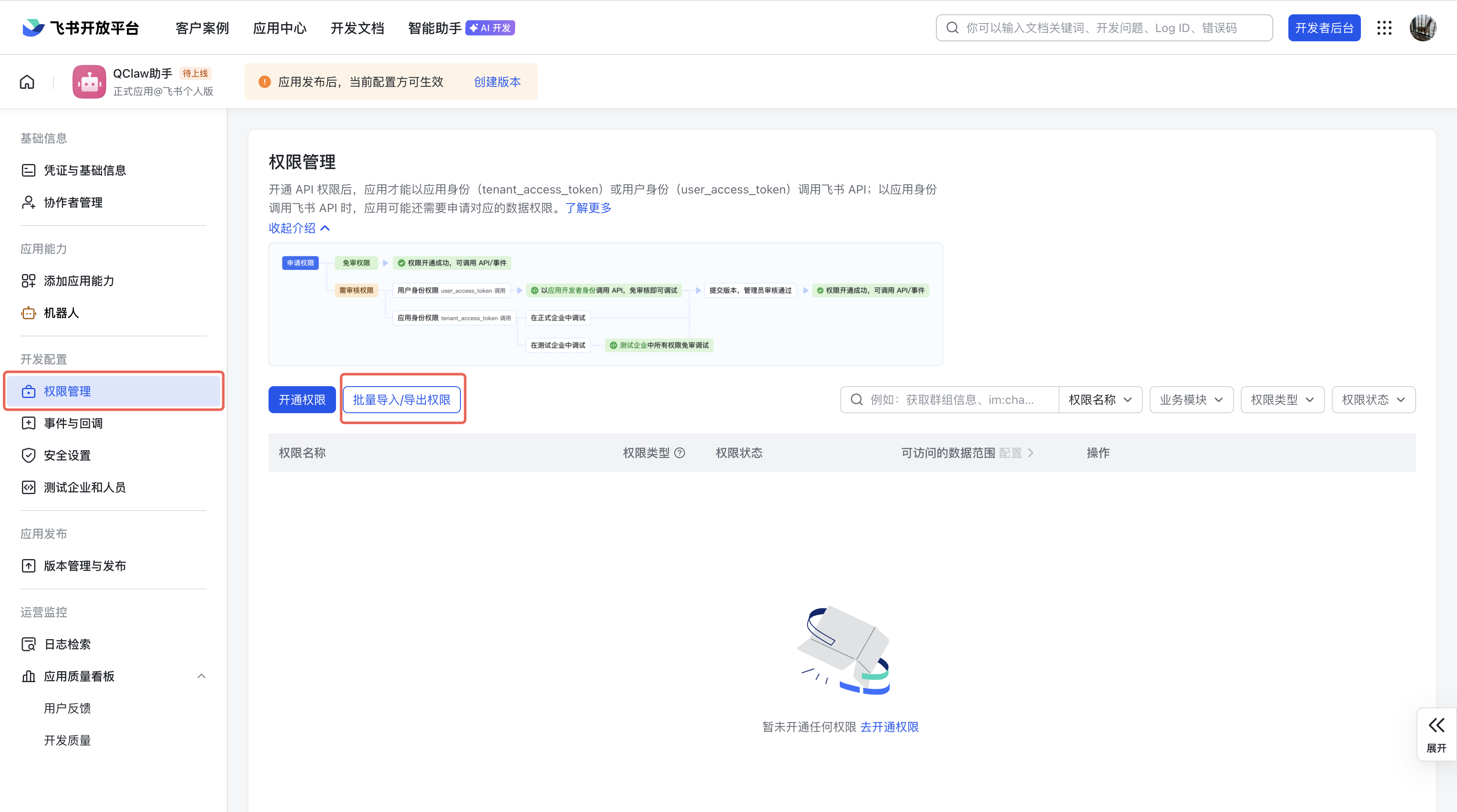Select the 凭证与基础信息 credential icon
1457x812 pixels.
(28, 169)
